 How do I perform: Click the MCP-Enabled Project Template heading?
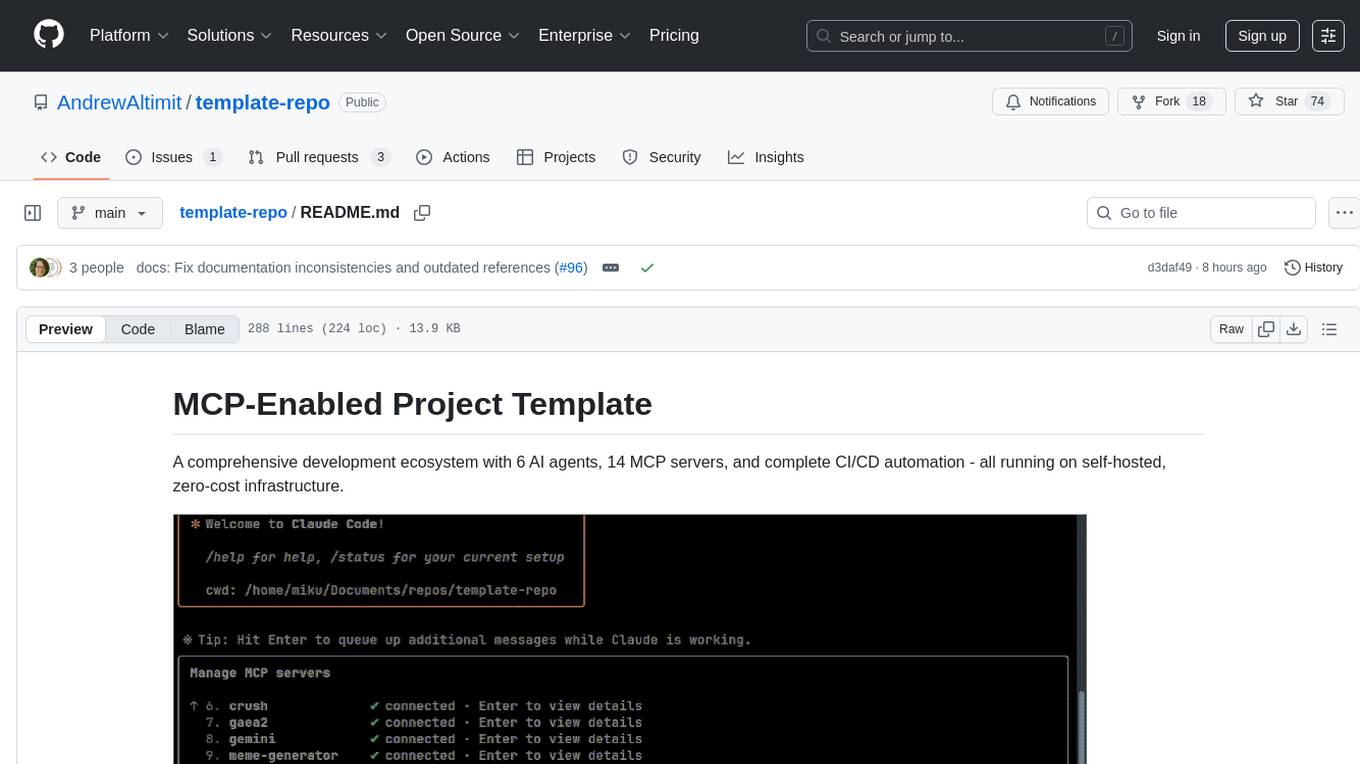pos(412,404)
